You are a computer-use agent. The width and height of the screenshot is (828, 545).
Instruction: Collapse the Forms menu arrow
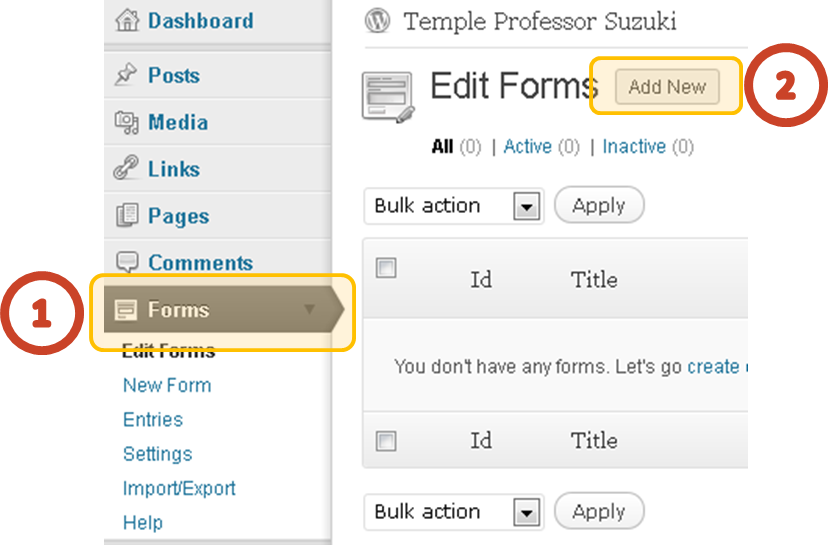click(309, 309)
